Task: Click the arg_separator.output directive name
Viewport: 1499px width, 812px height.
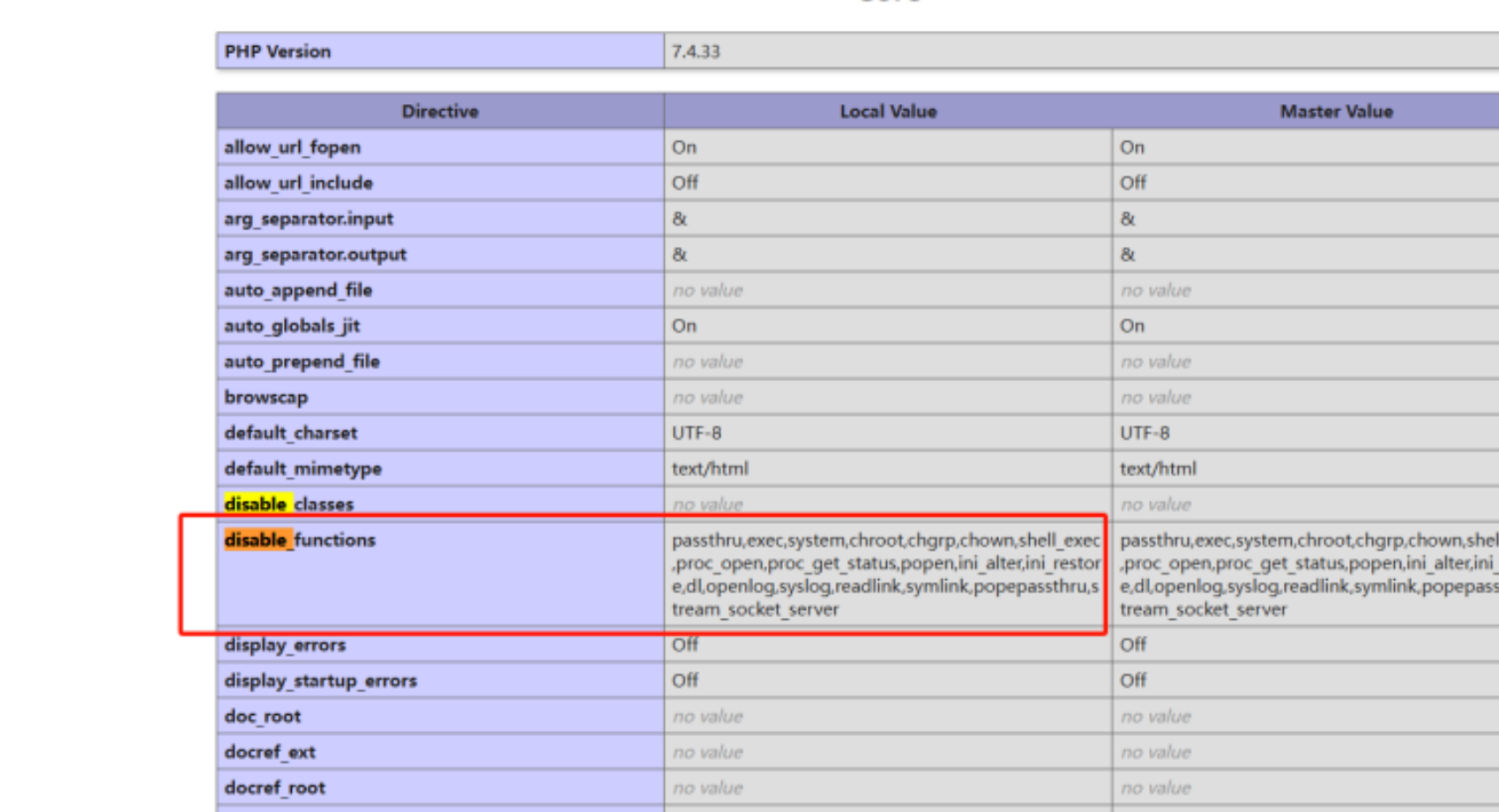Action: 315,255
